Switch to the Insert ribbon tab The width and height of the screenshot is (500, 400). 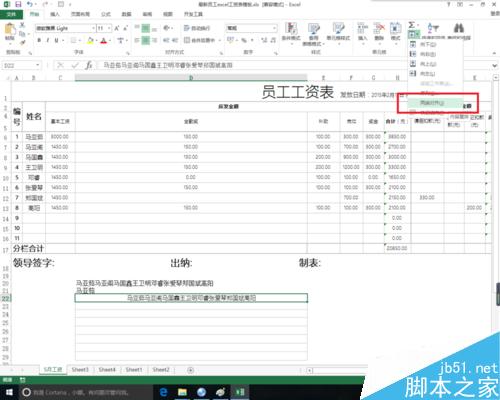click(55, 14)
